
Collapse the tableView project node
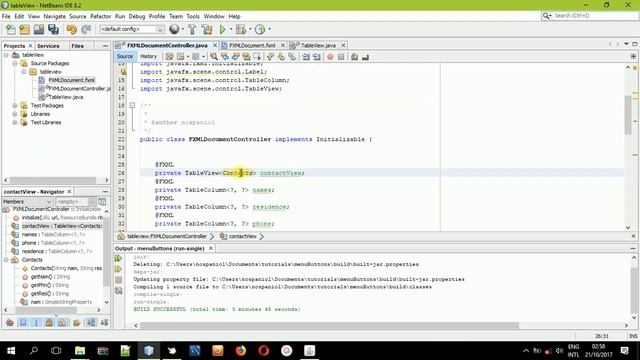(6, 55)
